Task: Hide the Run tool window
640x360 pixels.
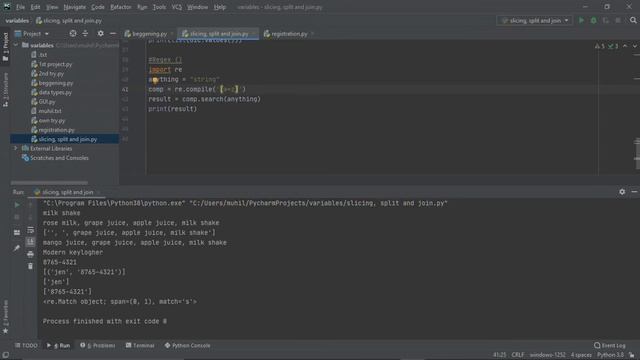Action: pos(634,191)
